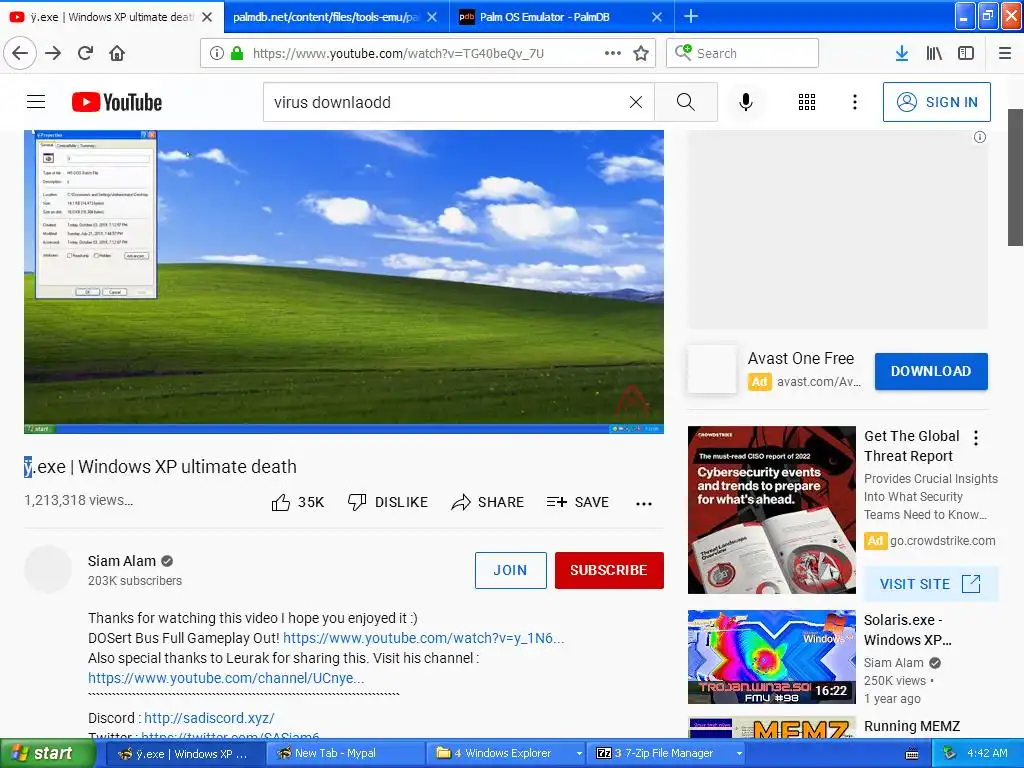1024x768 pixels.
Task: Open the browser downloads arrow
Action: [902, 53]
